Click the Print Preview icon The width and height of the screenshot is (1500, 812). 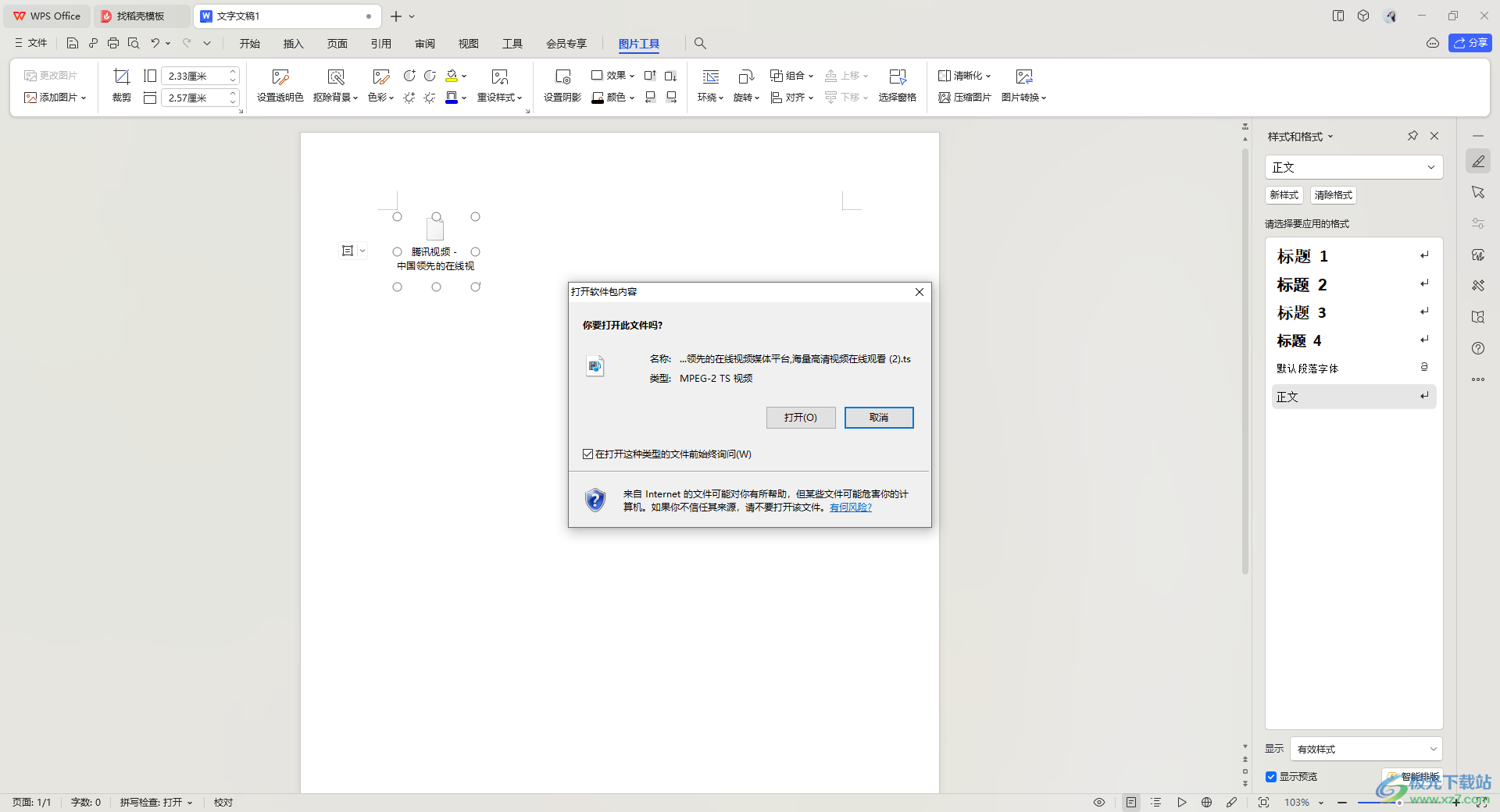[x=134, y=43]
